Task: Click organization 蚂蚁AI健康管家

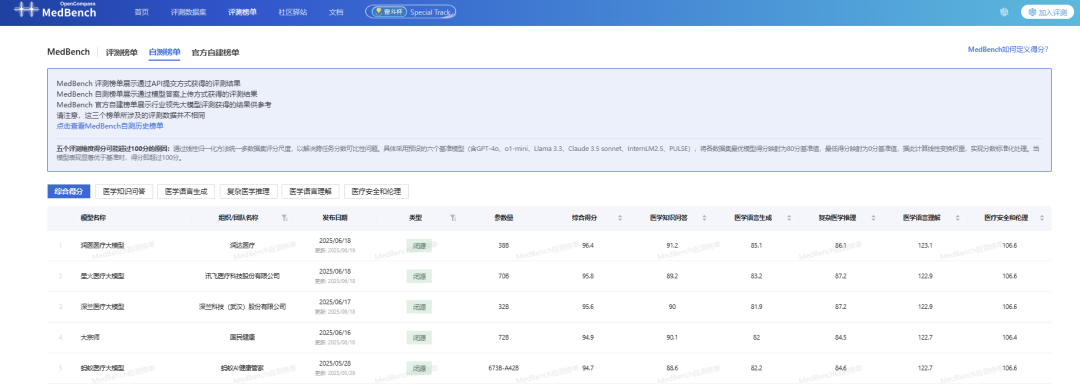Action: pos(242,368)
